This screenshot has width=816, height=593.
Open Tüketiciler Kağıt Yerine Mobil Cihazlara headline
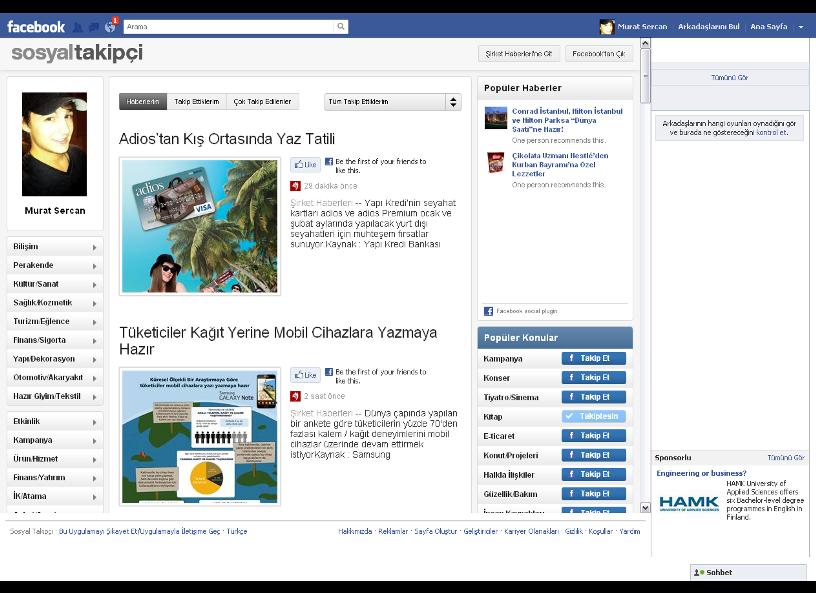[x=278, y=340]
